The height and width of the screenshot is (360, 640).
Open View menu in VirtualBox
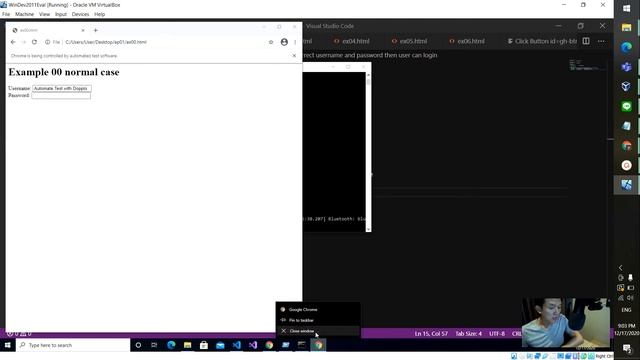click(x=44, y=14)
